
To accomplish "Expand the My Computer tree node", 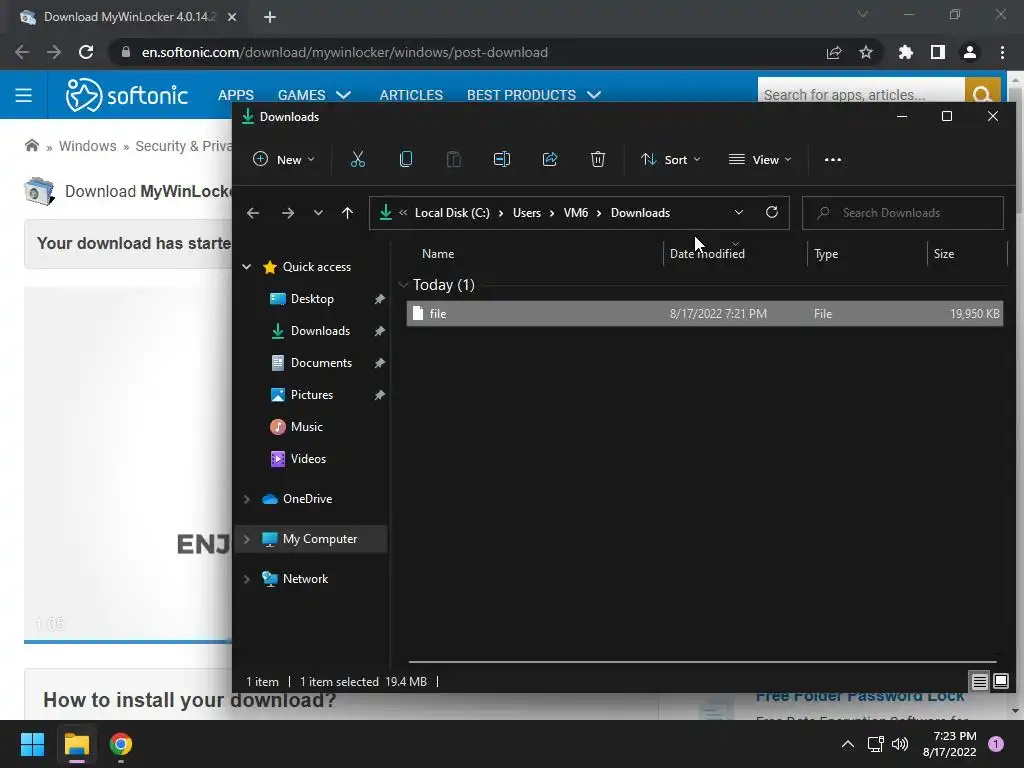I will [x=247, y=539].
